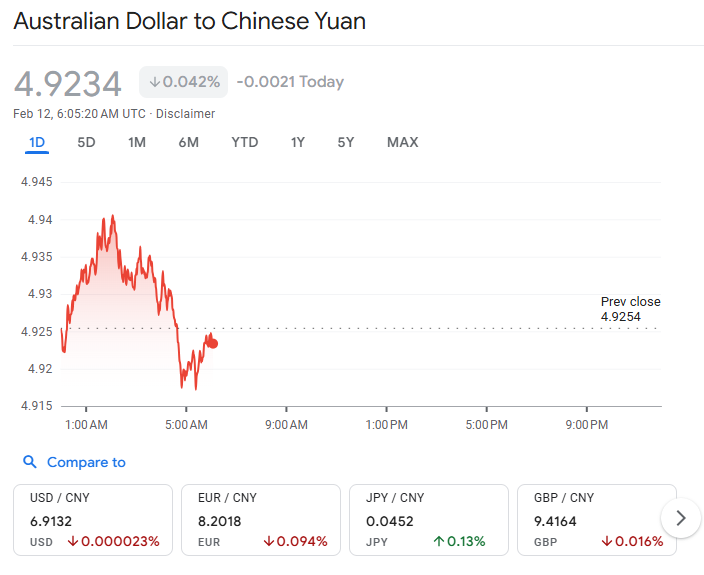This screenshot has width=704, height=575.
Task: Open the USD / CNY comparison card
Action: coord(93,520)
